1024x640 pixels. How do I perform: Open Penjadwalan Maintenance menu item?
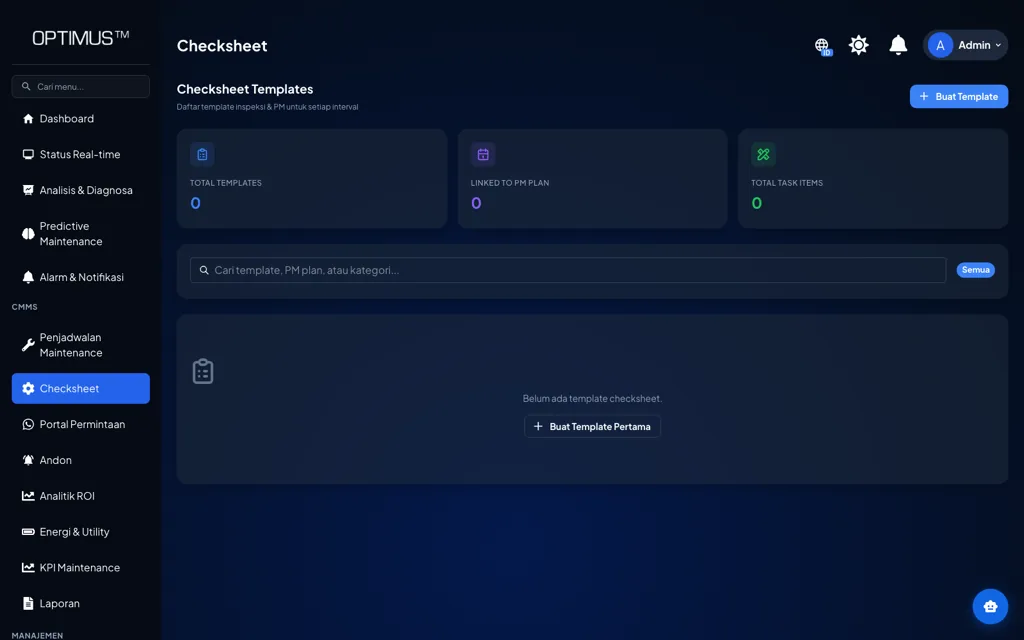click(x=80, y=345)
